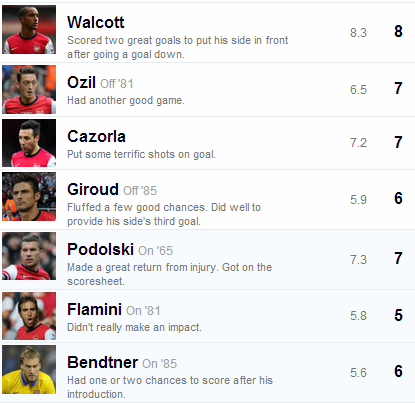Click Ozil's Off '81 substitution label
Viewport: 415px width, 403px height.
click(117, 84)
